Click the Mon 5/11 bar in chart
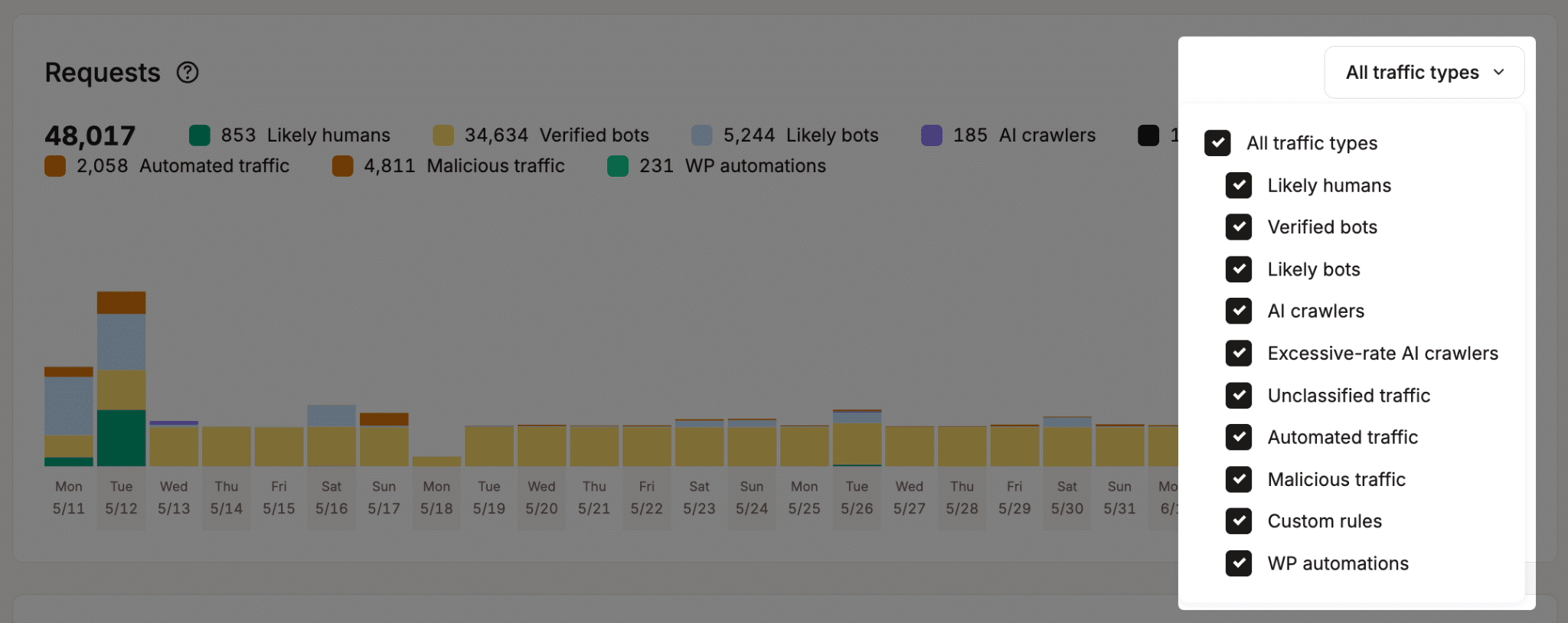The image size is (1568, 623). pyautogui.click(x=69, y=416)
